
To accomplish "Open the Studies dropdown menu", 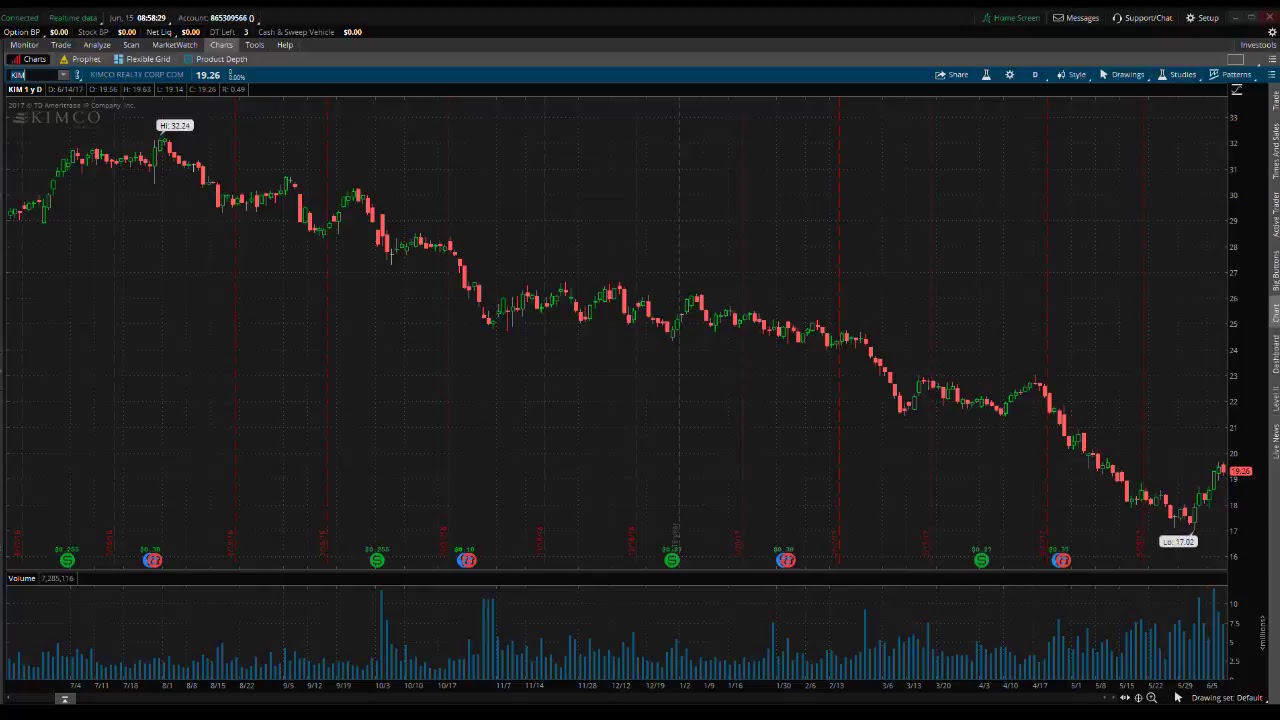I will coord(1177,75).
